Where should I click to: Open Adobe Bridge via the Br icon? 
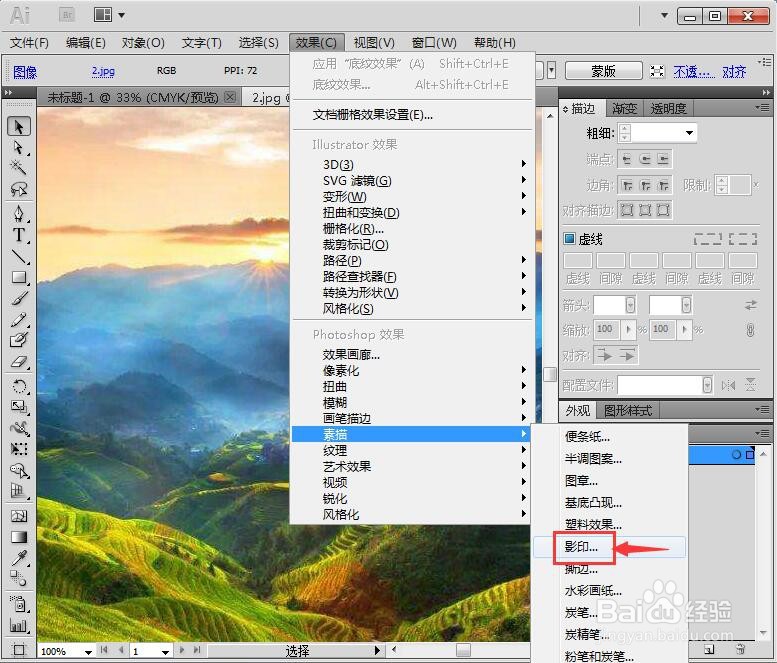click(x=67, y=15)
